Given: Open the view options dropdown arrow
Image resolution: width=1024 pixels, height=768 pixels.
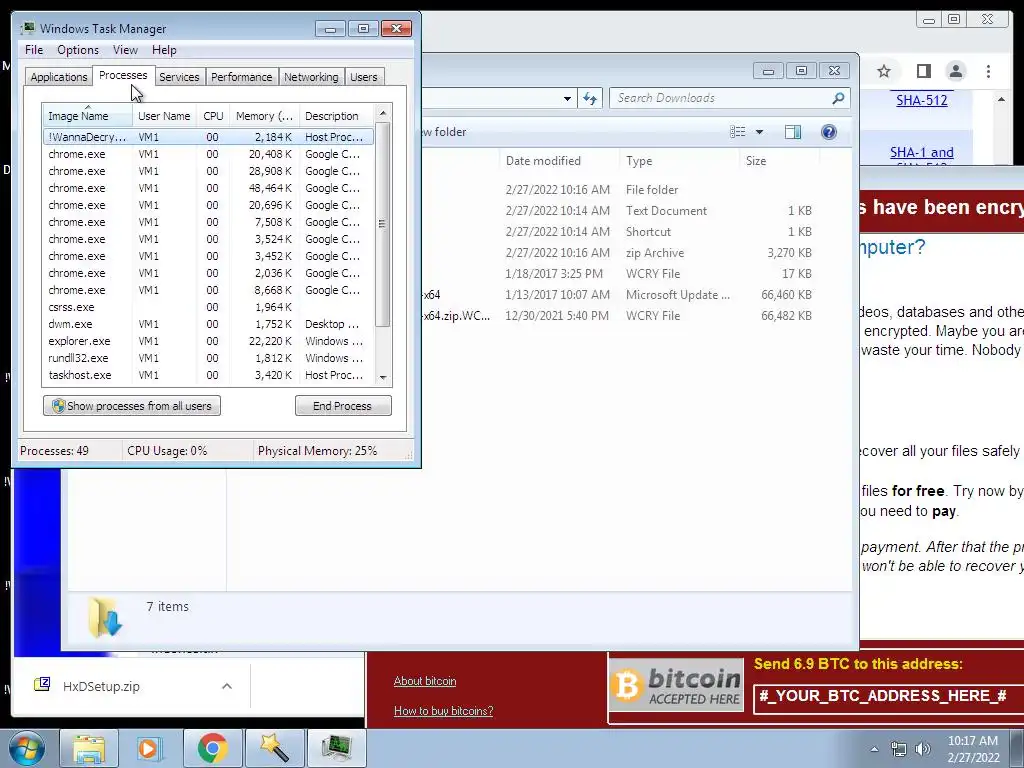Looking at the screenshot, I should coord(760,132).
